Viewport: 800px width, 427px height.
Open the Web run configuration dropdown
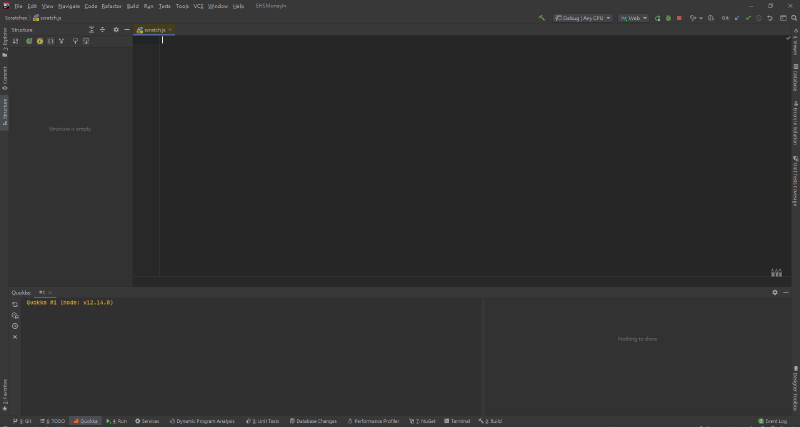click(633, 18)
